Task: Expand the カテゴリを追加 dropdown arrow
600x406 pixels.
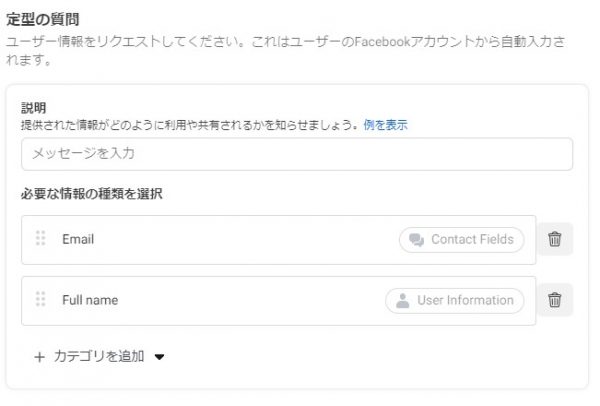Action: [x=159, y=357]
